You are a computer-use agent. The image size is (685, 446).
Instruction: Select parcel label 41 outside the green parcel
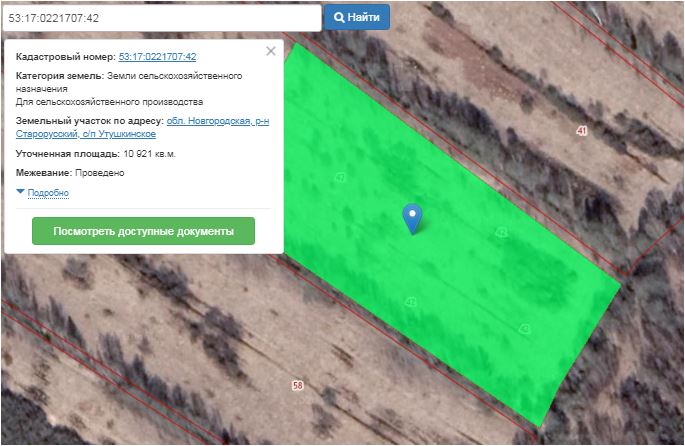pos(581,131)
